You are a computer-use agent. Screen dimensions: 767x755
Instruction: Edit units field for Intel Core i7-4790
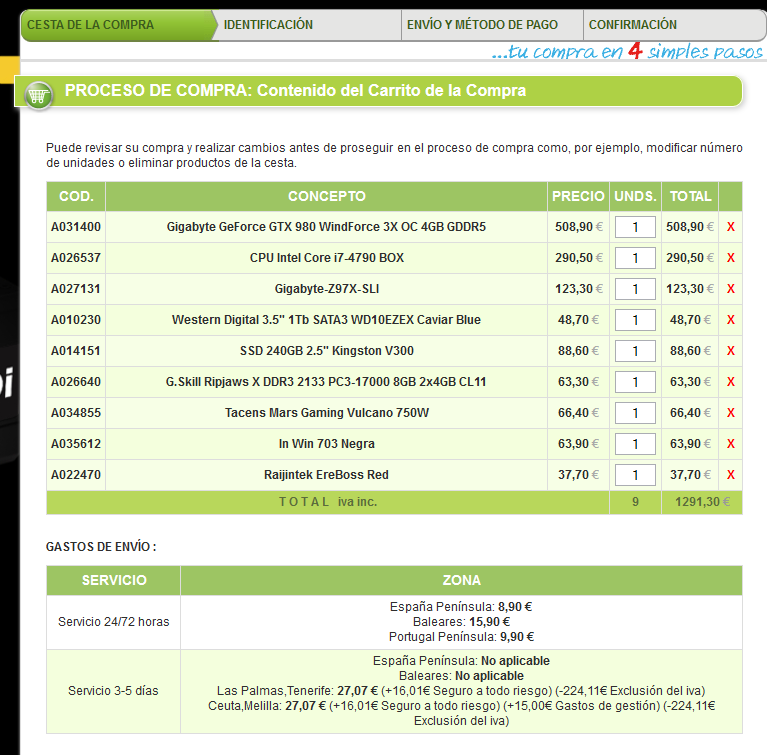click(635, 258)
